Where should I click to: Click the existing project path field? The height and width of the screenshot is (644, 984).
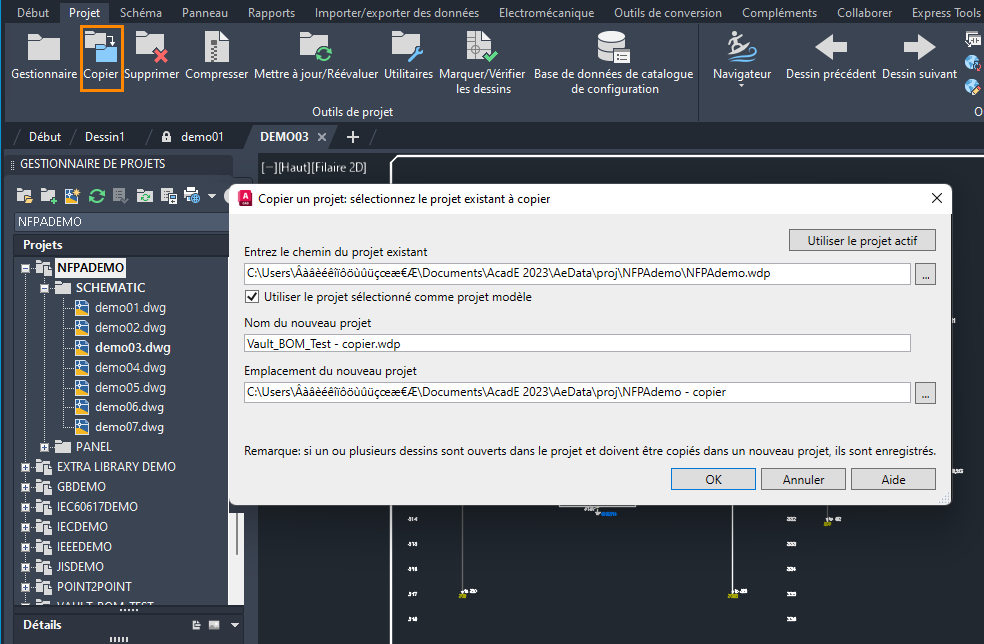coord(577,274)
